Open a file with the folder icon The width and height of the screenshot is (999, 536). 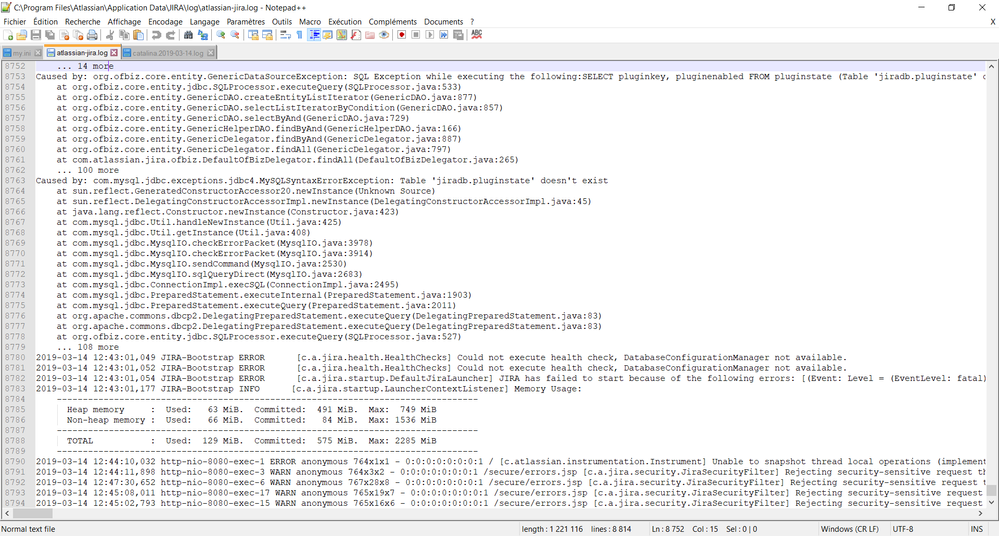tap(22, 34)
